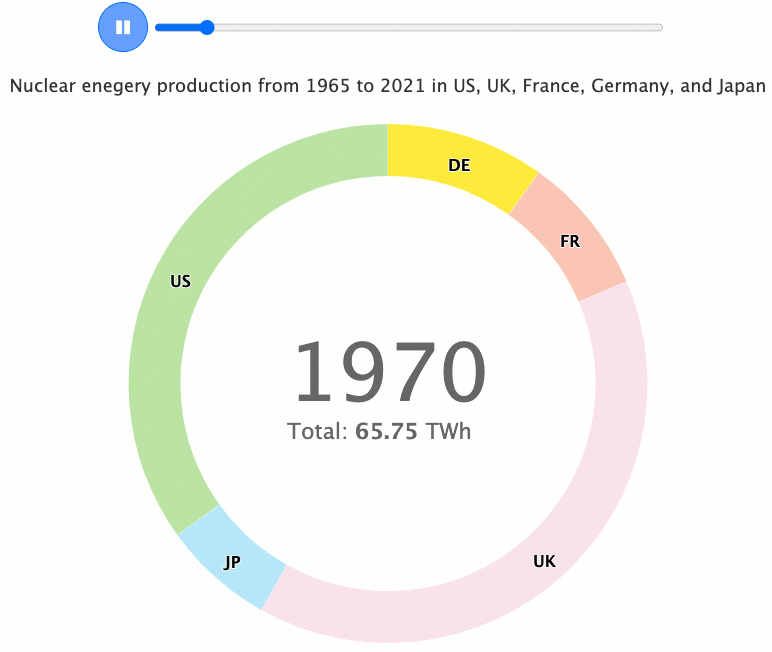Pause the animation with the round button
This screenshot has width=772, height=652.
click(123, 27)
